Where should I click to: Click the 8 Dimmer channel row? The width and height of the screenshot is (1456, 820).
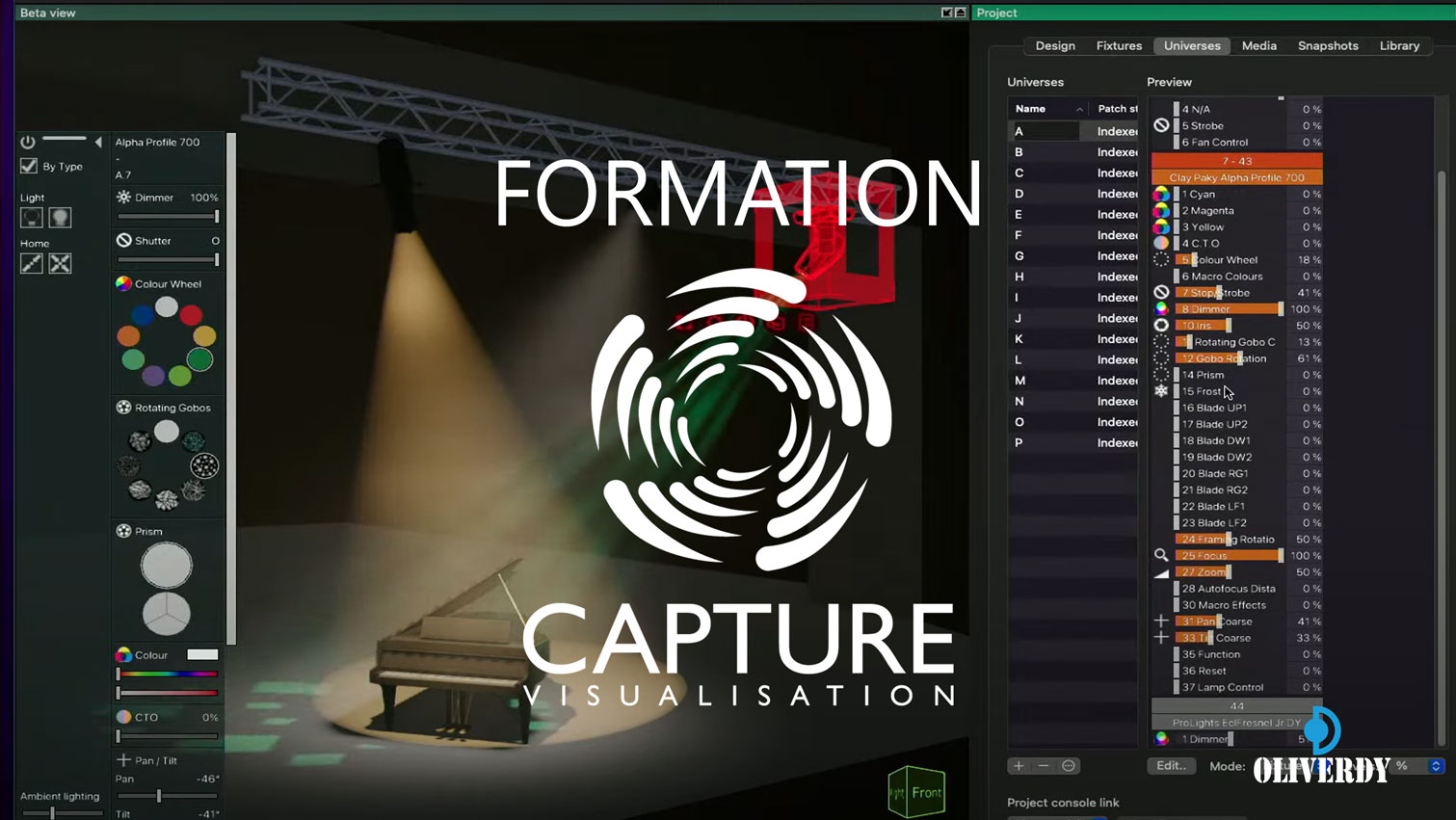1237,309
